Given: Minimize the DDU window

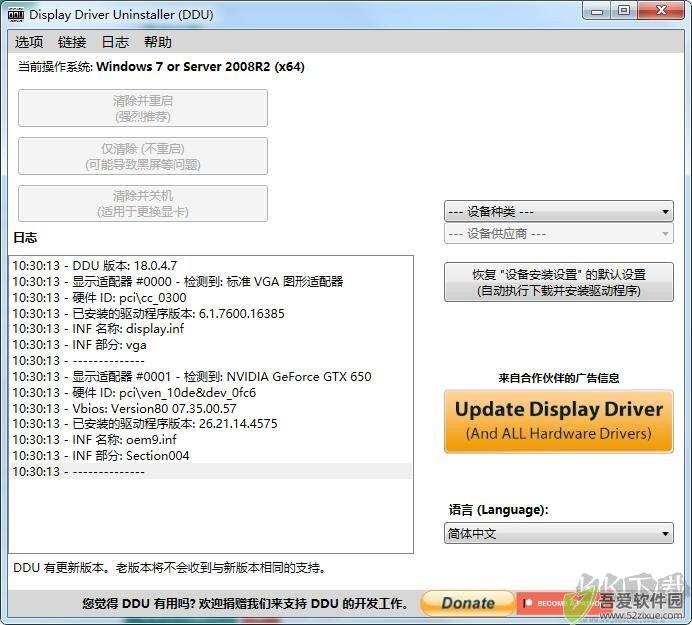Looking at the screenshot, I should tap(597, 11).
